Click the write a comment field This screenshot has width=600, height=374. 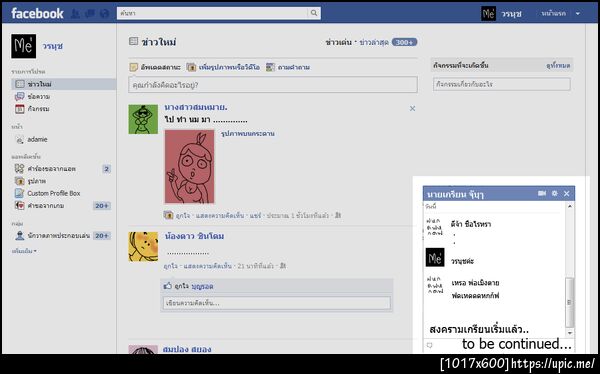[x=277, y=303]
